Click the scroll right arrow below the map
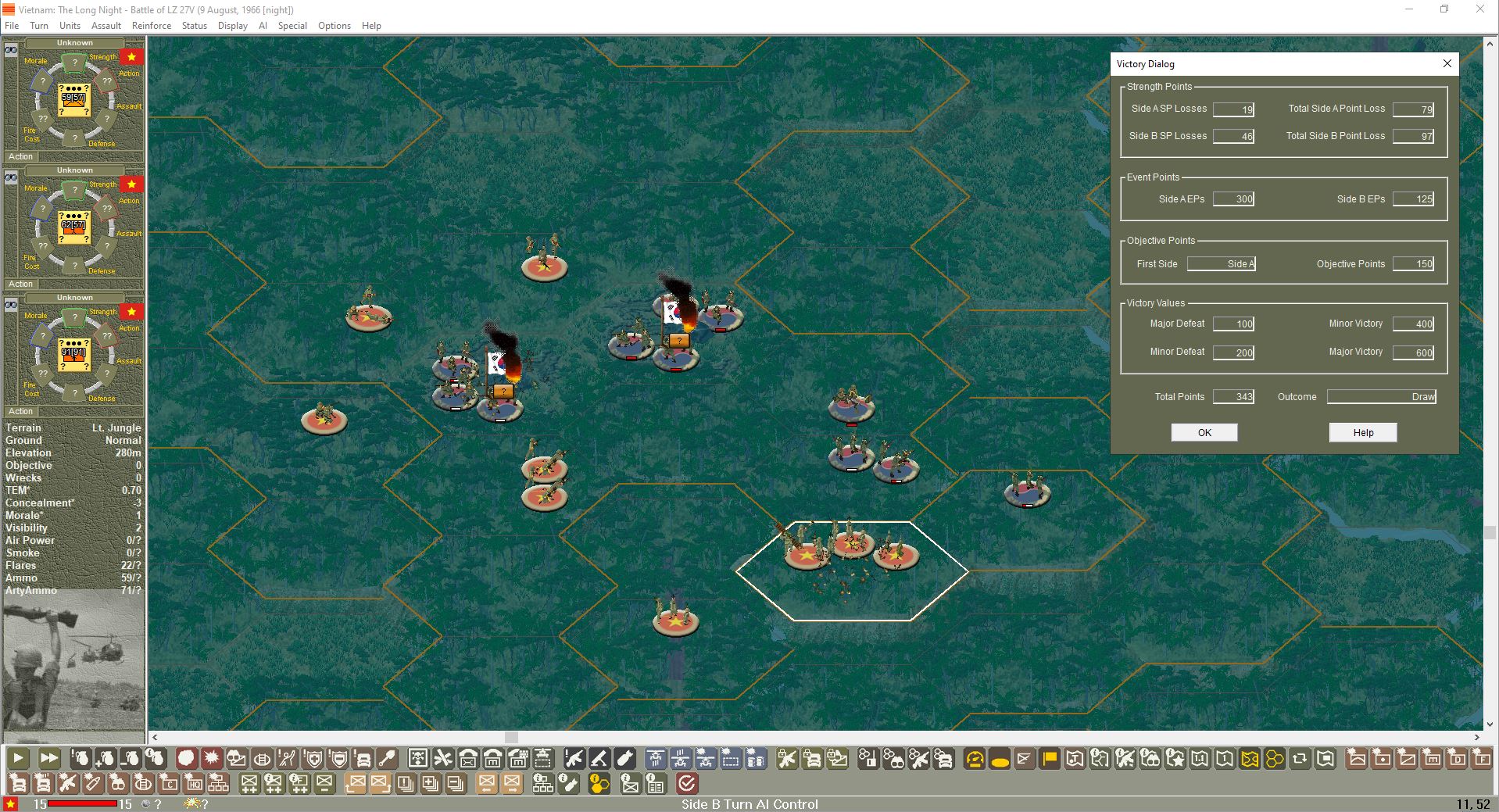The height and width of the screenshot is (812, 1499). (x=1476, y=737)
